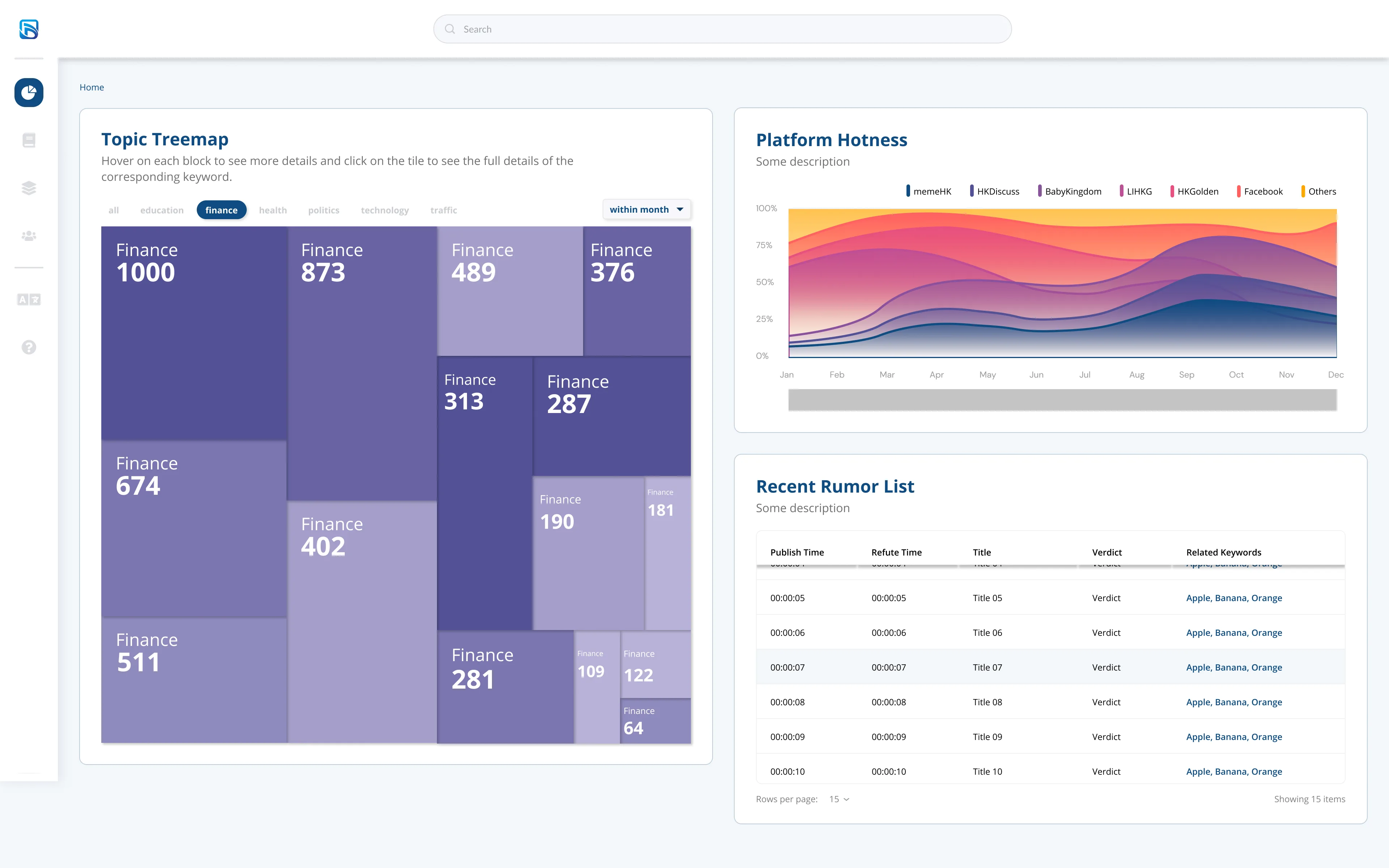Select the layers stack sidebar icon
Screen dimensions: 1389x868
click(29, 188)
